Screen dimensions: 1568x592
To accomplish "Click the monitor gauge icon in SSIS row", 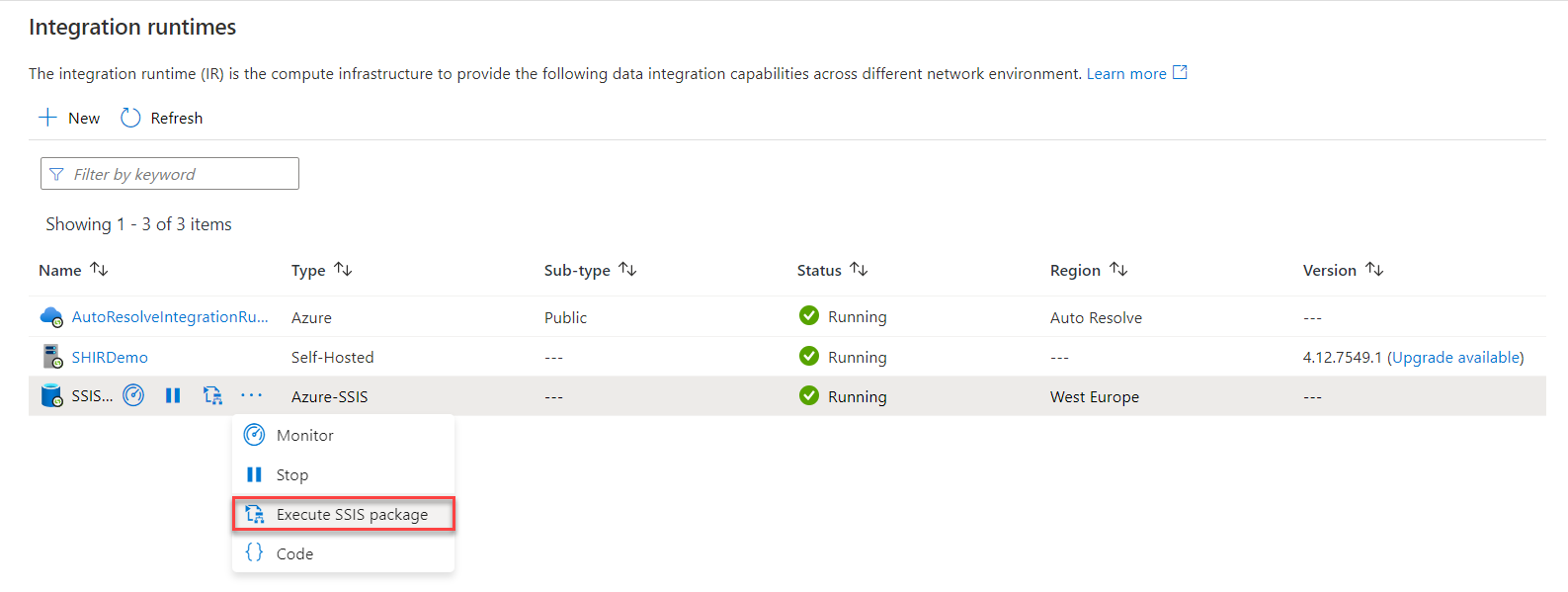I will (133, 396).
